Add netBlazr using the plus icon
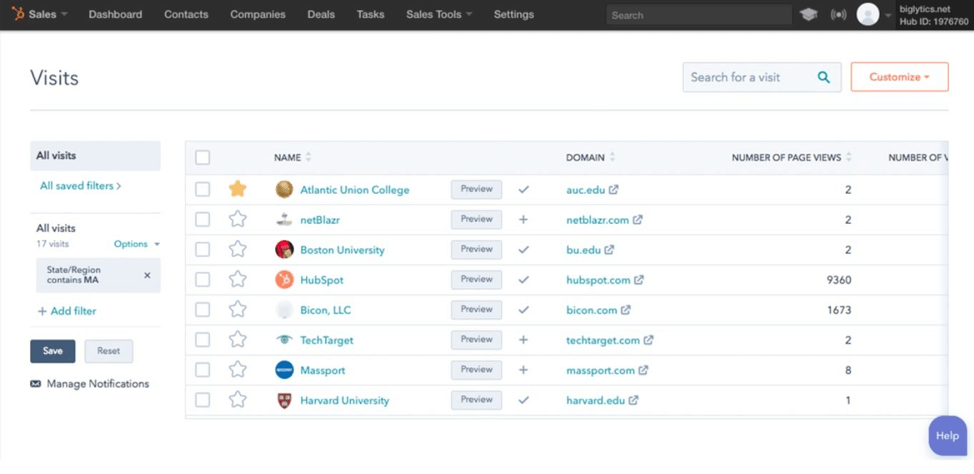This screenshot has width=974, height=474. point(523,219)
